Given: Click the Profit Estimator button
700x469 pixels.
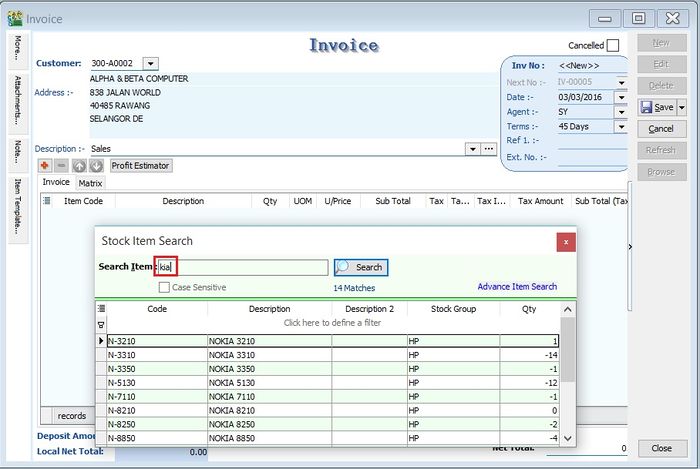Looking at the screenshot, I should click(x=141, y=165).
